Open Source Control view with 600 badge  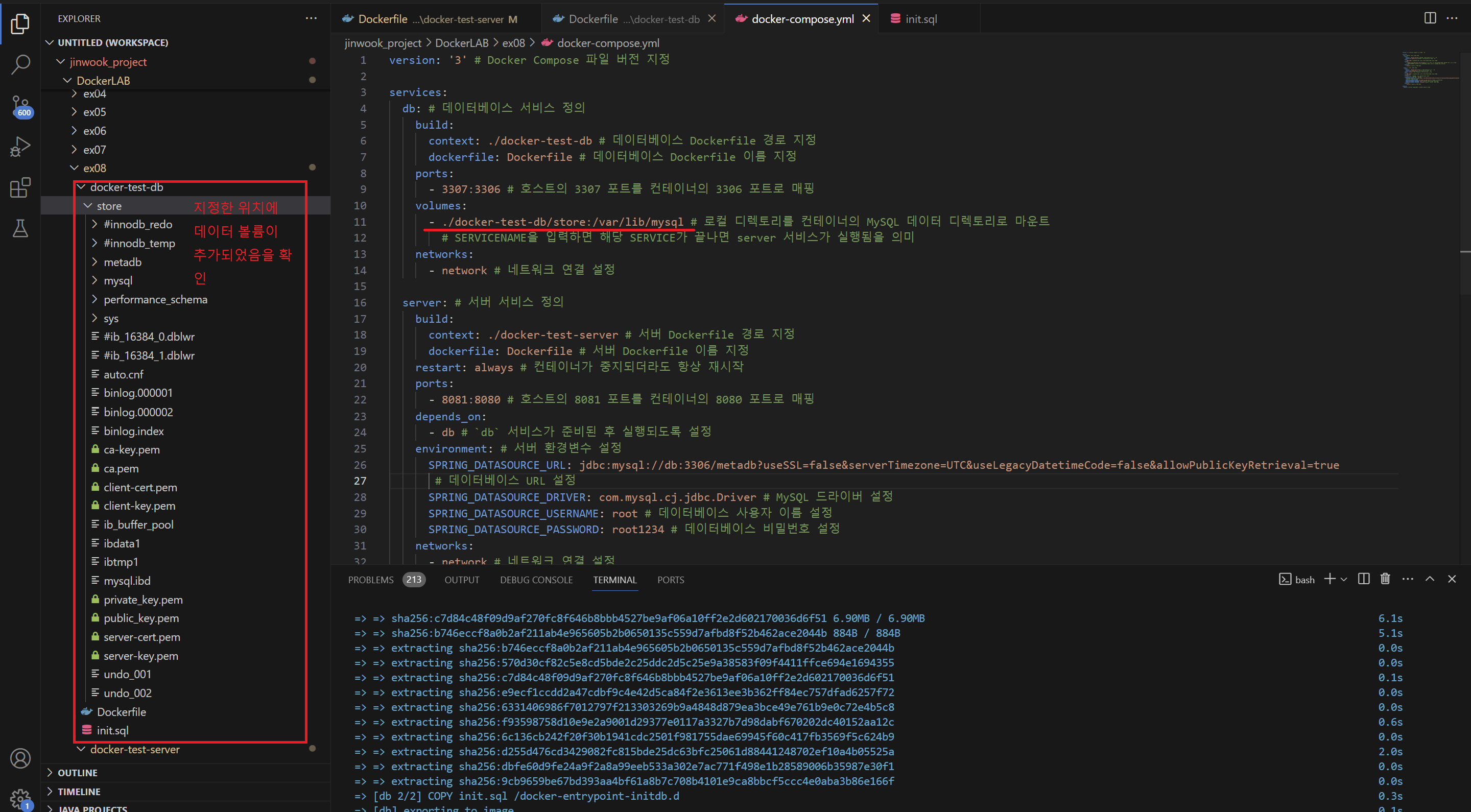click(x=20, y=106)
